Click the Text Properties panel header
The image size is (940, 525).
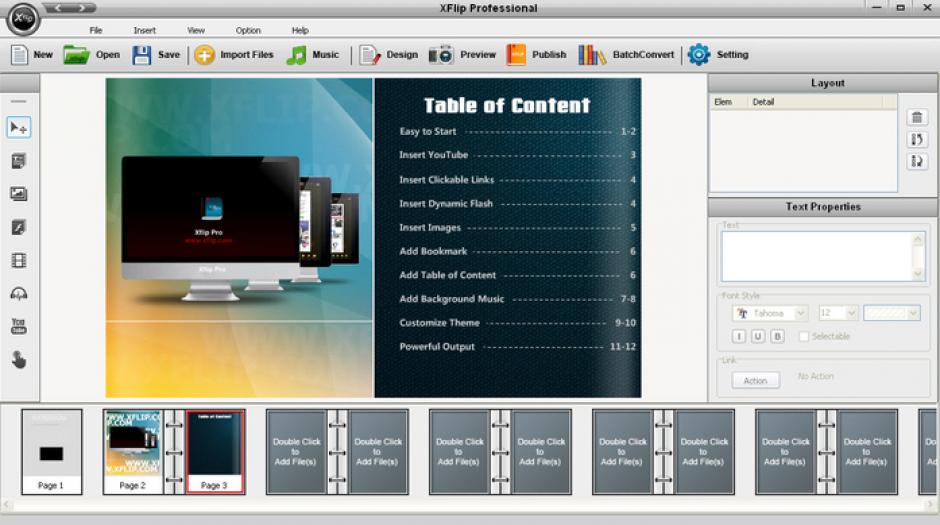(822, 207)
